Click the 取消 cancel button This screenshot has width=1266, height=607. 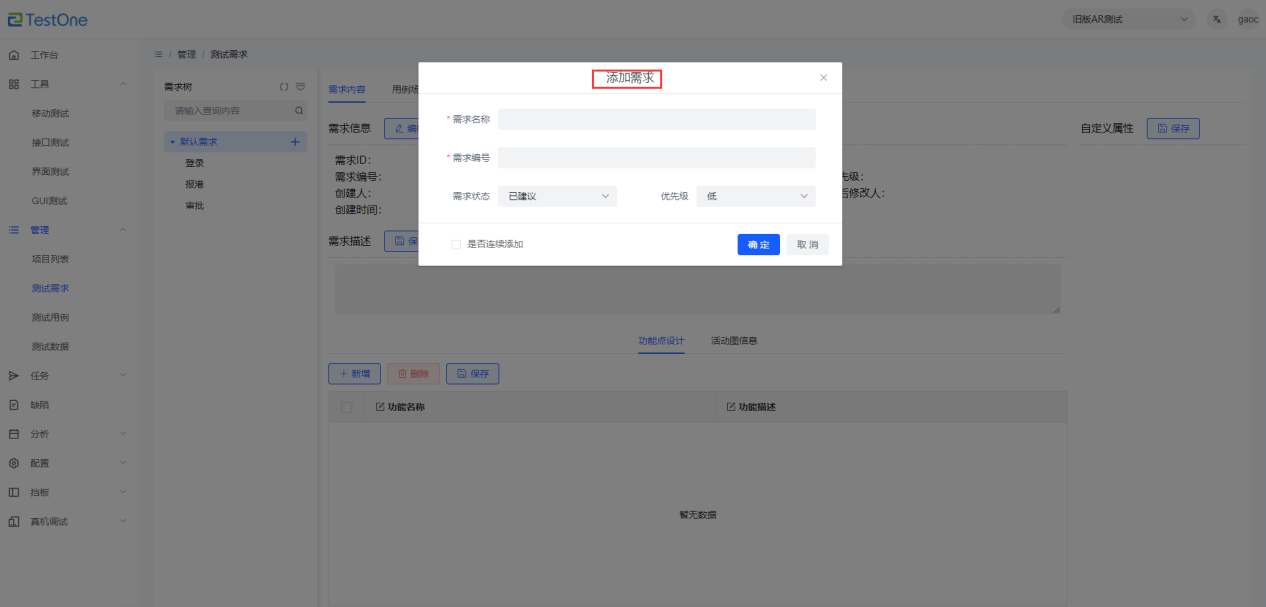tap(807, 245)
